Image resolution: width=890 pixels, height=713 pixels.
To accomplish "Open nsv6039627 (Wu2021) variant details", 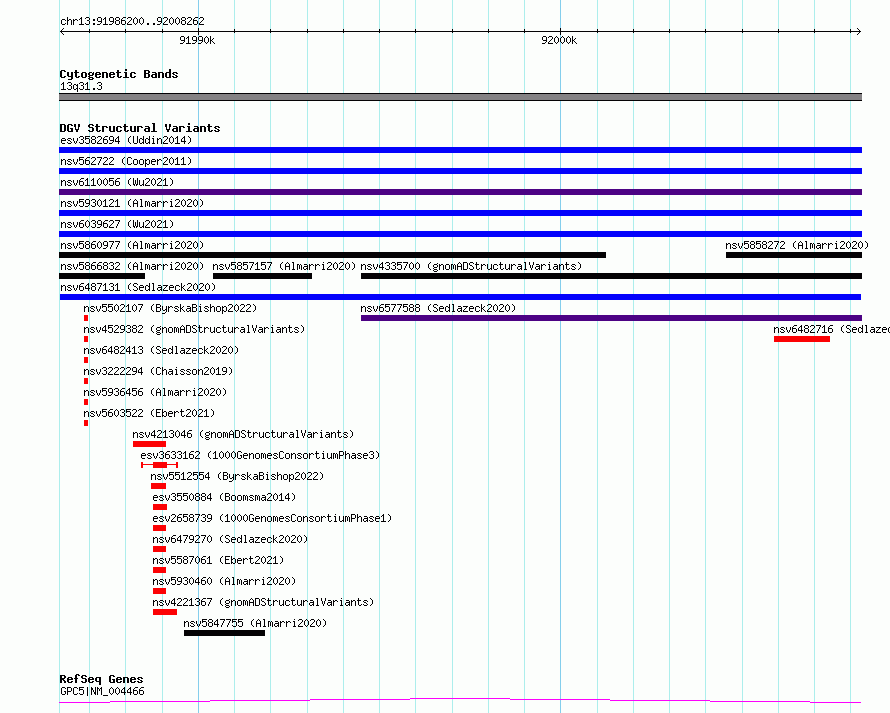I will pos(117,224).
